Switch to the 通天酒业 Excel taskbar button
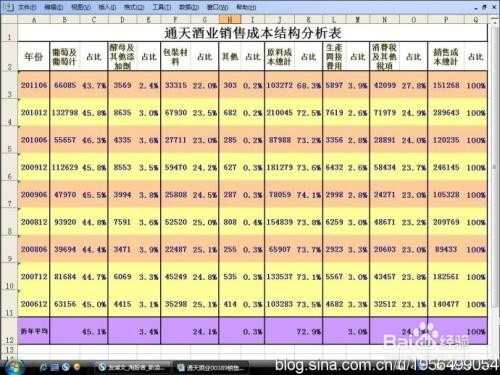The image size is (500, 375). pos(212,368)
